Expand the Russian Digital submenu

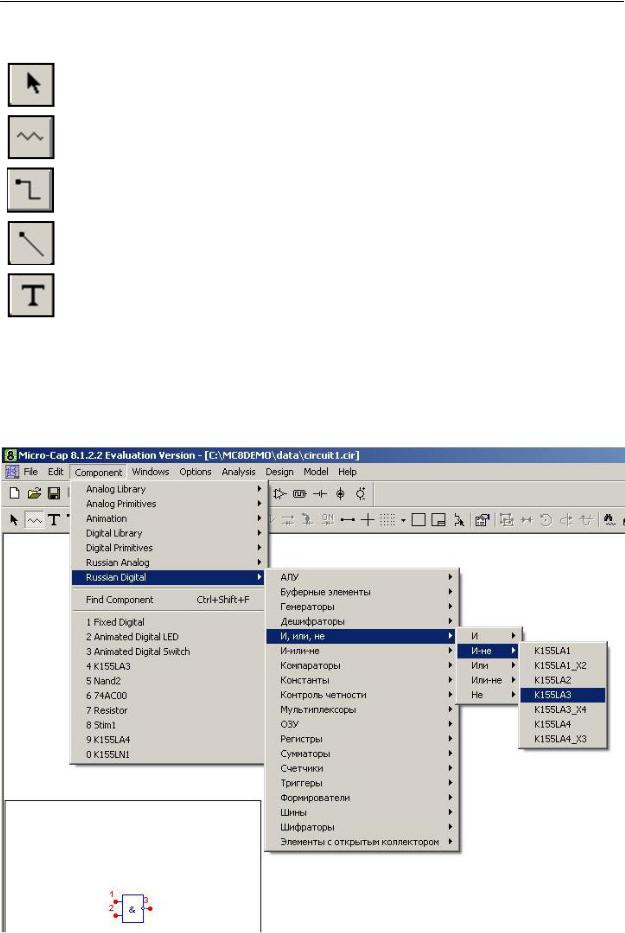click(167, 577)
